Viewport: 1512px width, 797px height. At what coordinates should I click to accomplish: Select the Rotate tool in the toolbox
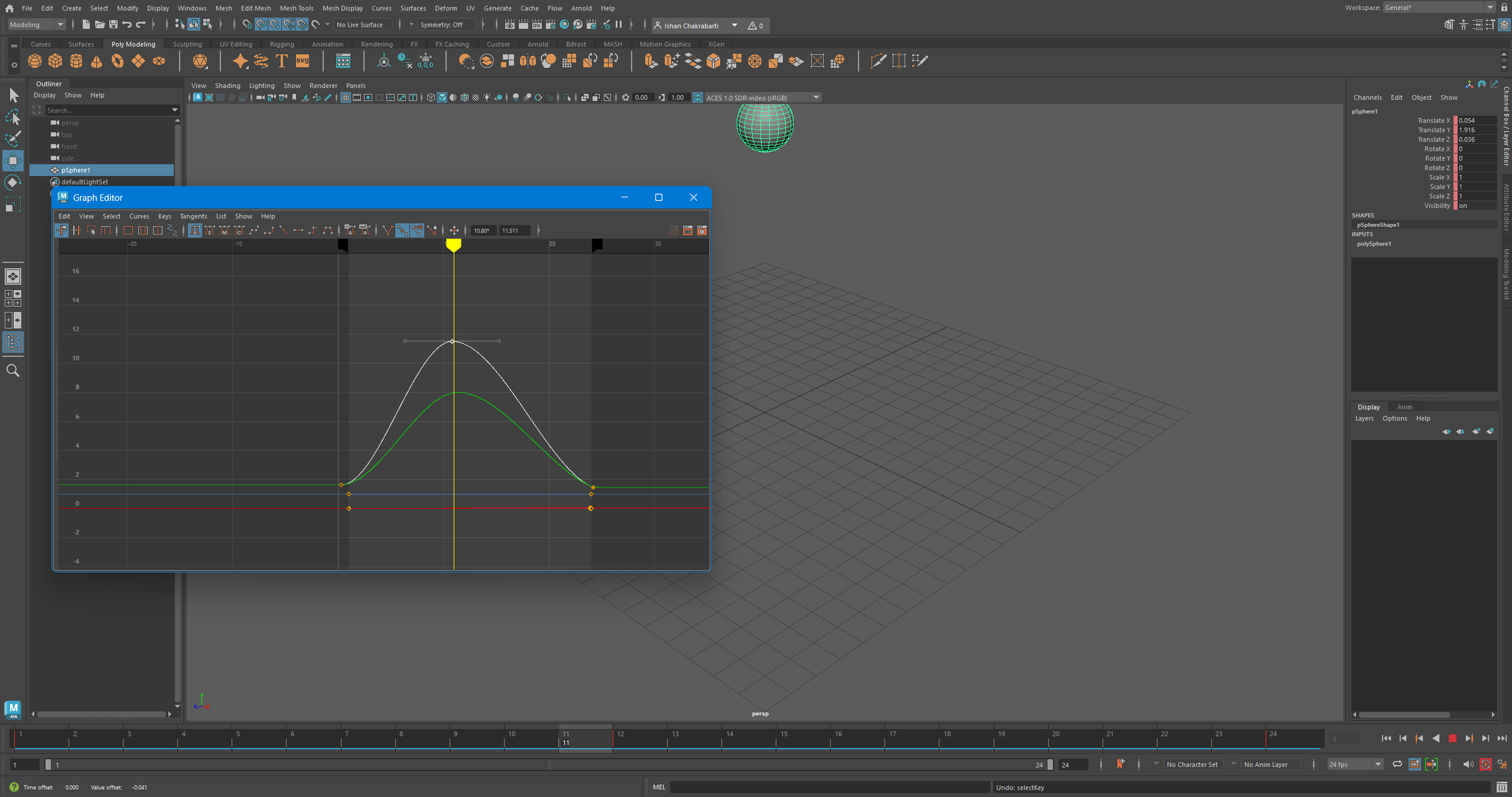tap(13, 183)
